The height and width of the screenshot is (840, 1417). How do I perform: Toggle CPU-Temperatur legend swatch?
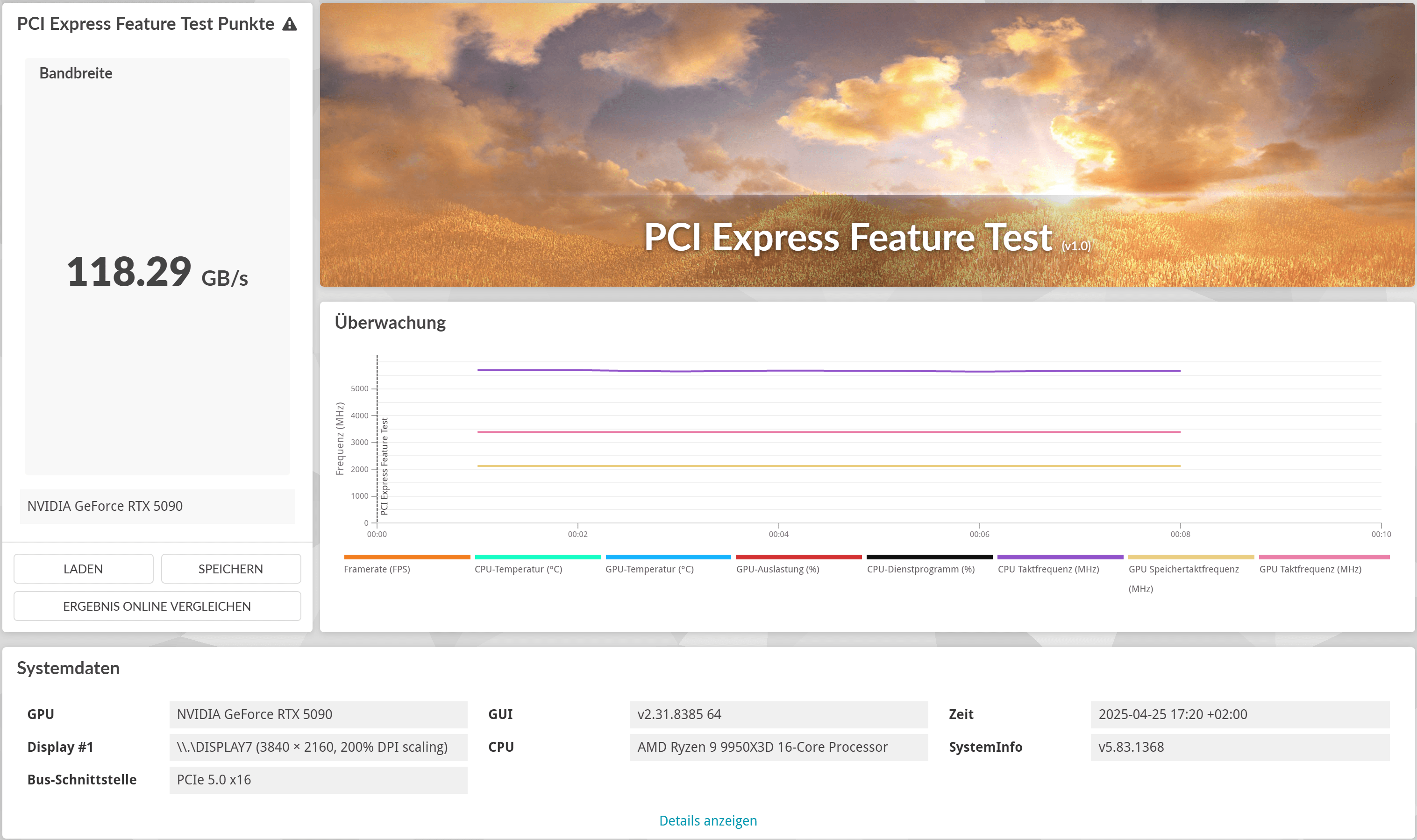tap(537, 558)
